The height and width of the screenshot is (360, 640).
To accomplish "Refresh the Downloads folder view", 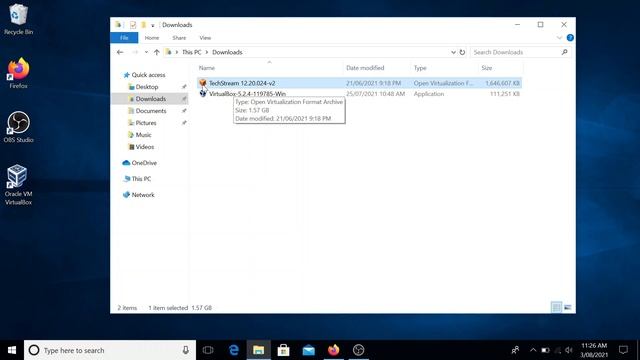I will click(x=462, y=52).
